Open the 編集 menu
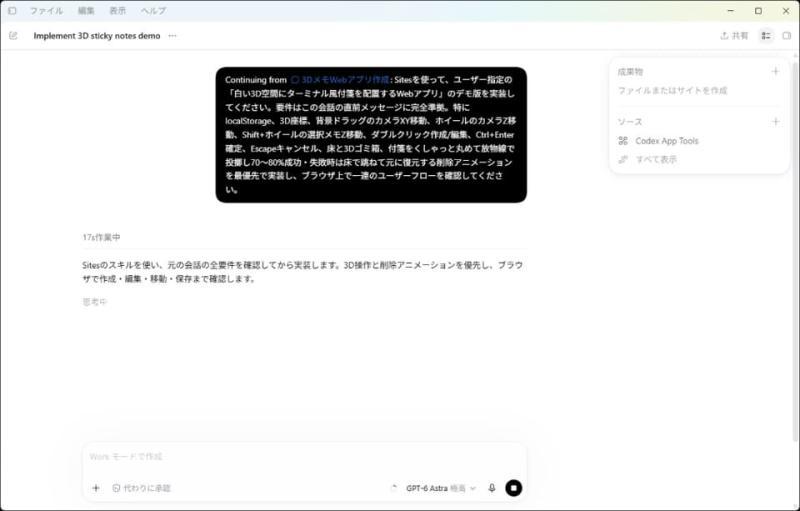 (x=86, y=11)
